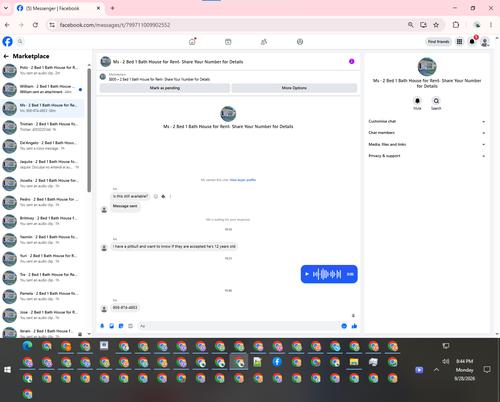This screenshot has width=500, height=402.
Task: Open Facebook notifications bell
Action: point(472,42)
